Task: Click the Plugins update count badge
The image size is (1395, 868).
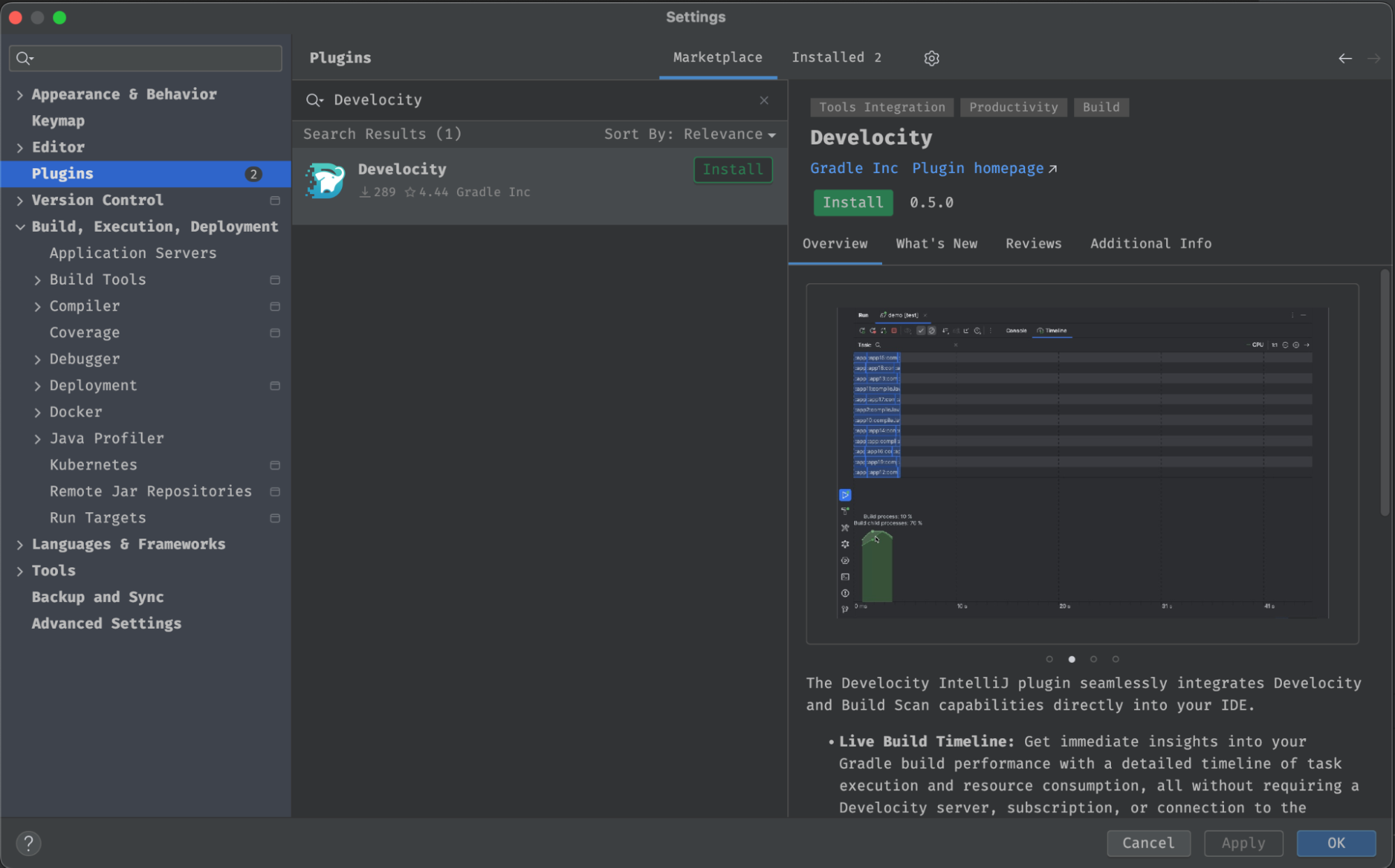Action: click(x=253, y=174)
